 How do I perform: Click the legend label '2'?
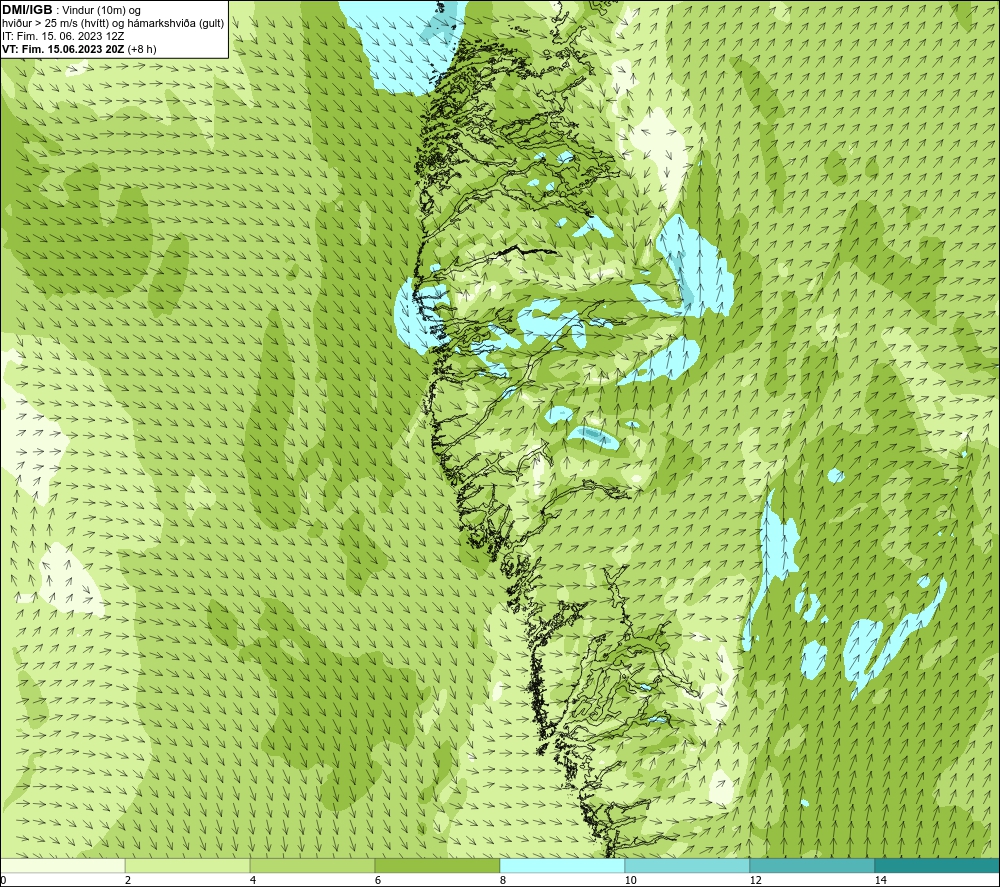tap(128, 880)
